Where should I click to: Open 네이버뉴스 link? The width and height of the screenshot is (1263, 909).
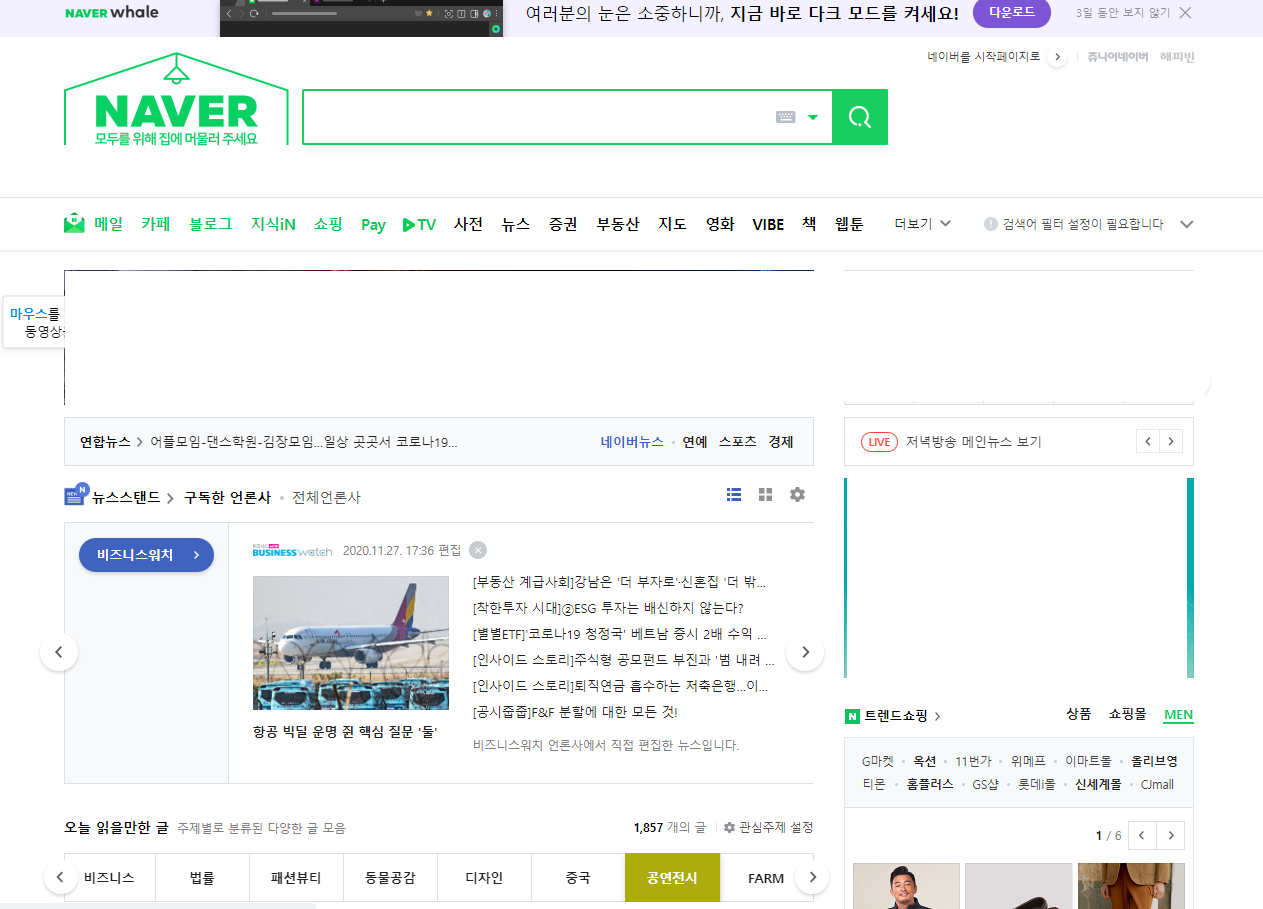click(x=632, y=441)
